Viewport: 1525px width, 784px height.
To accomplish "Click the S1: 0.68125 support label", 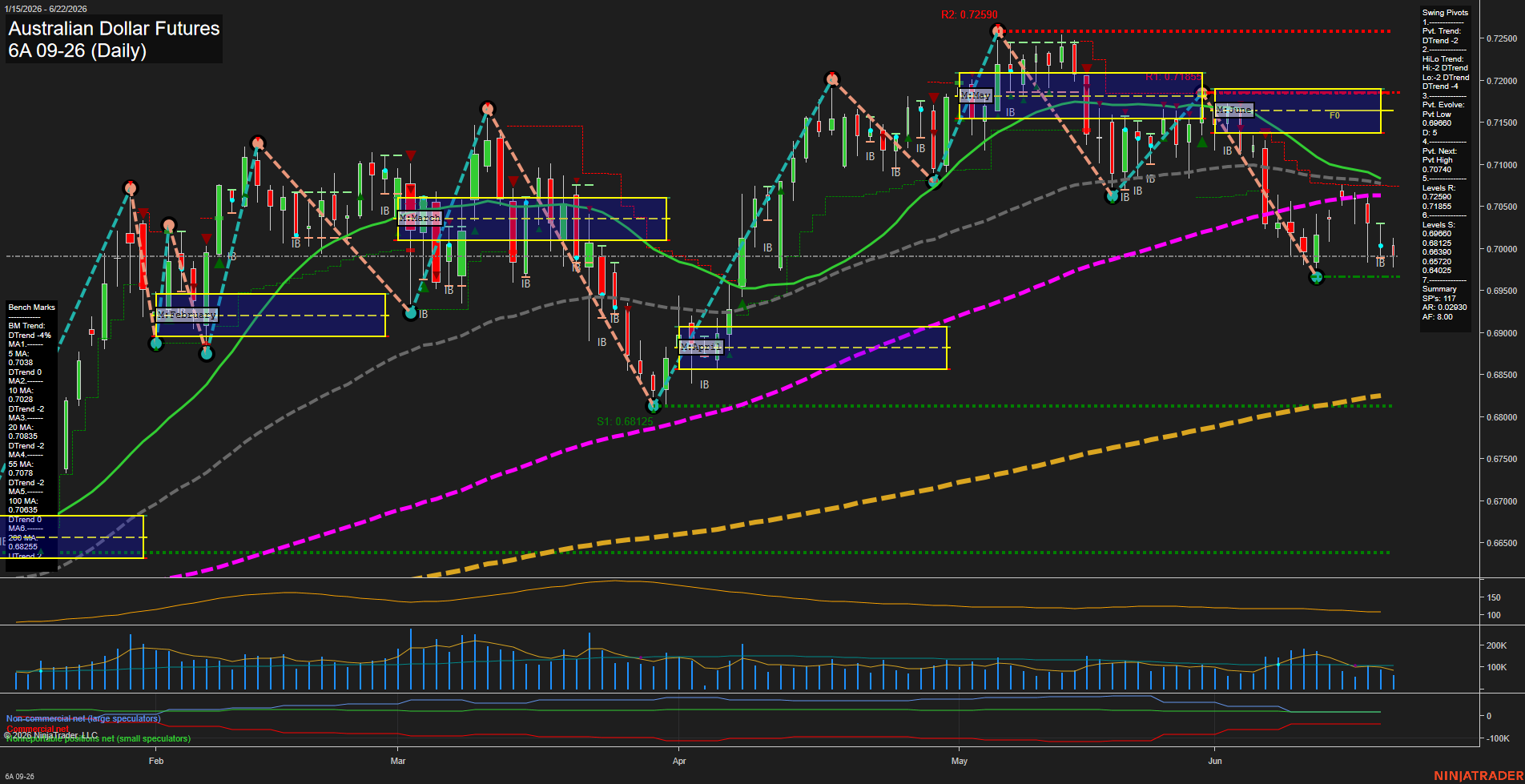I will point(625,421).
